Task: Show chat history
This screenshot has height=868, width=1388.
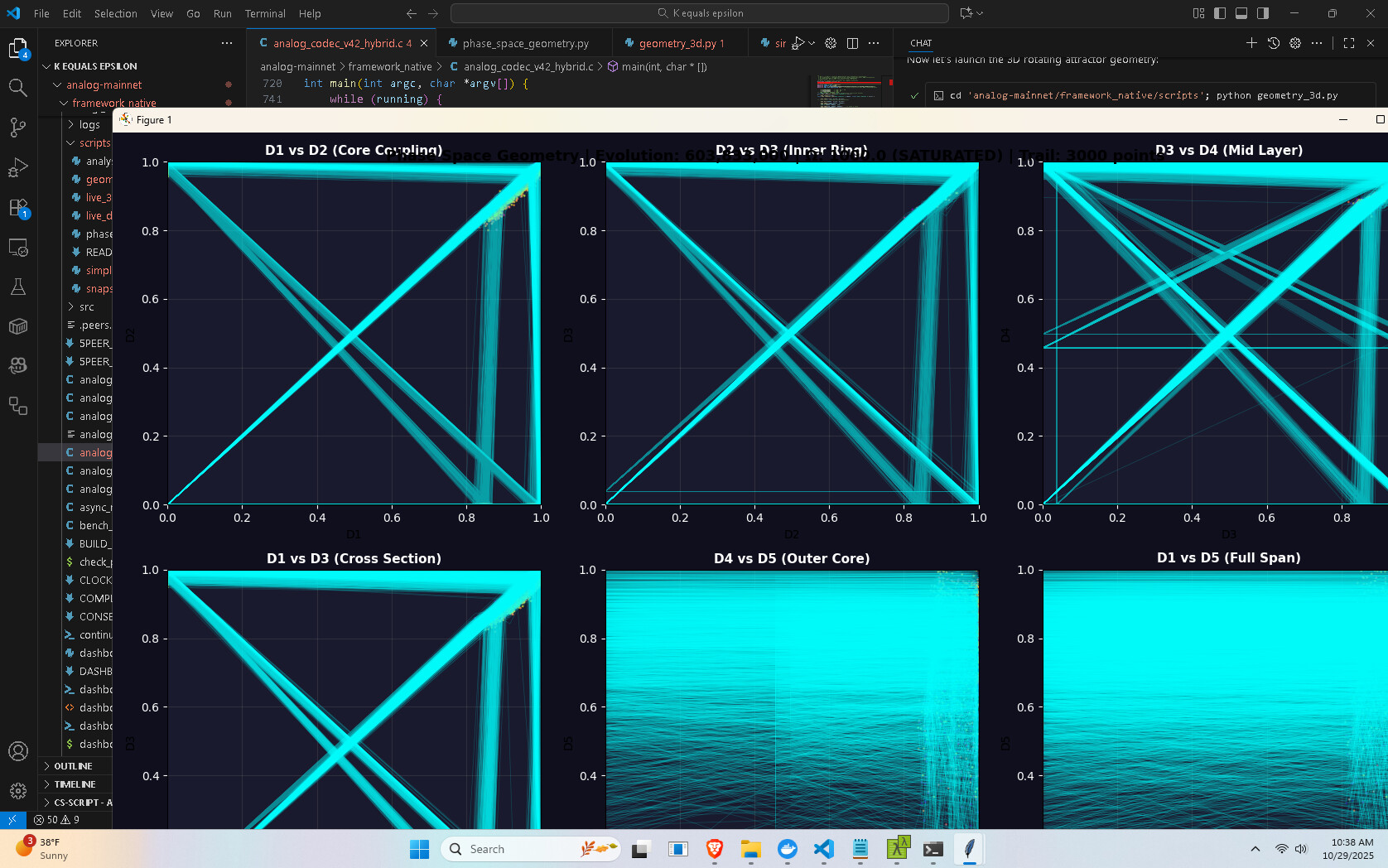Action: coord(1274,43)
